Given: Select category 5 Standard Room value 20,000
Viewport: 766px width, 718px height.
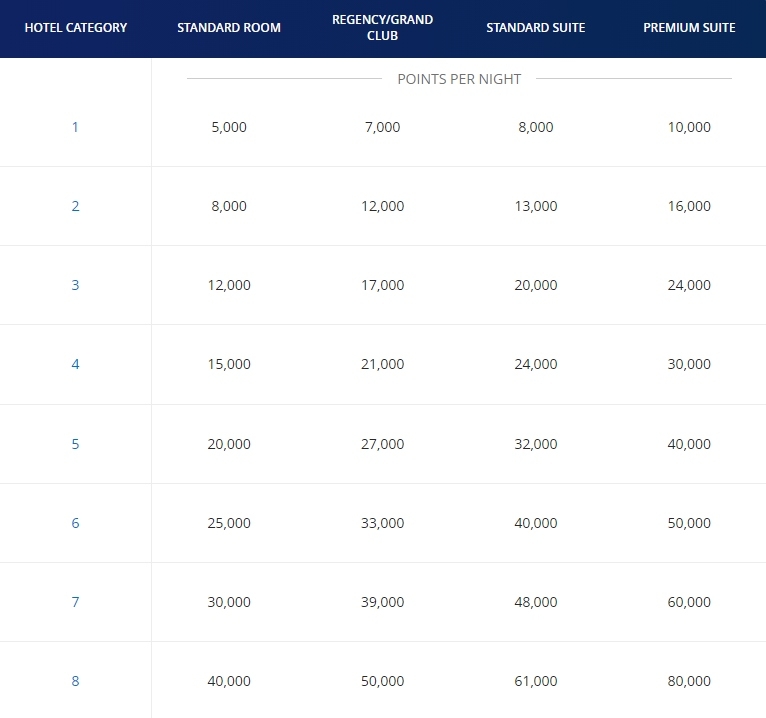Looking at the screenshot, I should click(229, 444).
